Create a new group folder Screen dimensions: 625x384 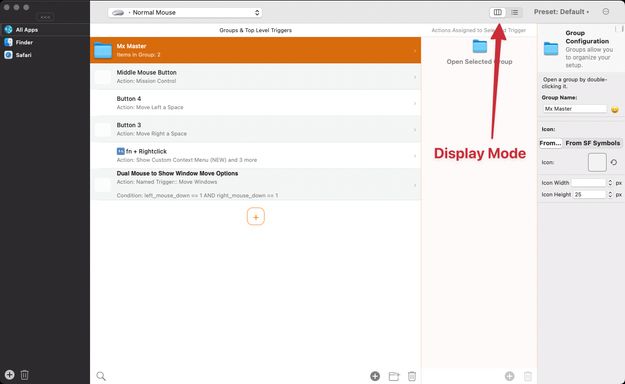[394, 376]
